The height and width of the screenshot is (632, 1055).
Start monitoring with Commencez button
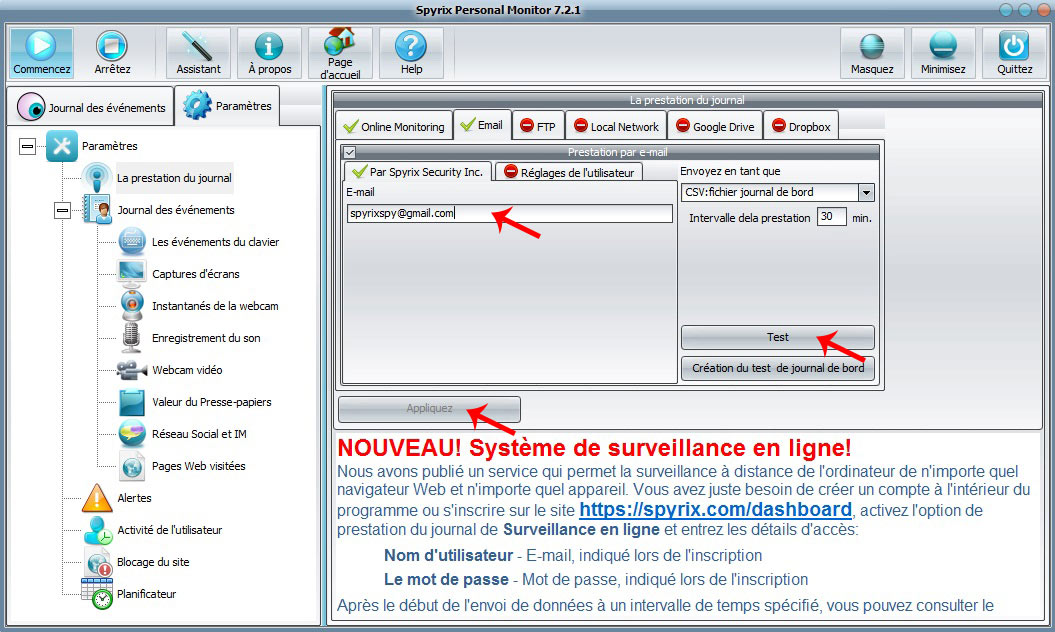(41, 52)
